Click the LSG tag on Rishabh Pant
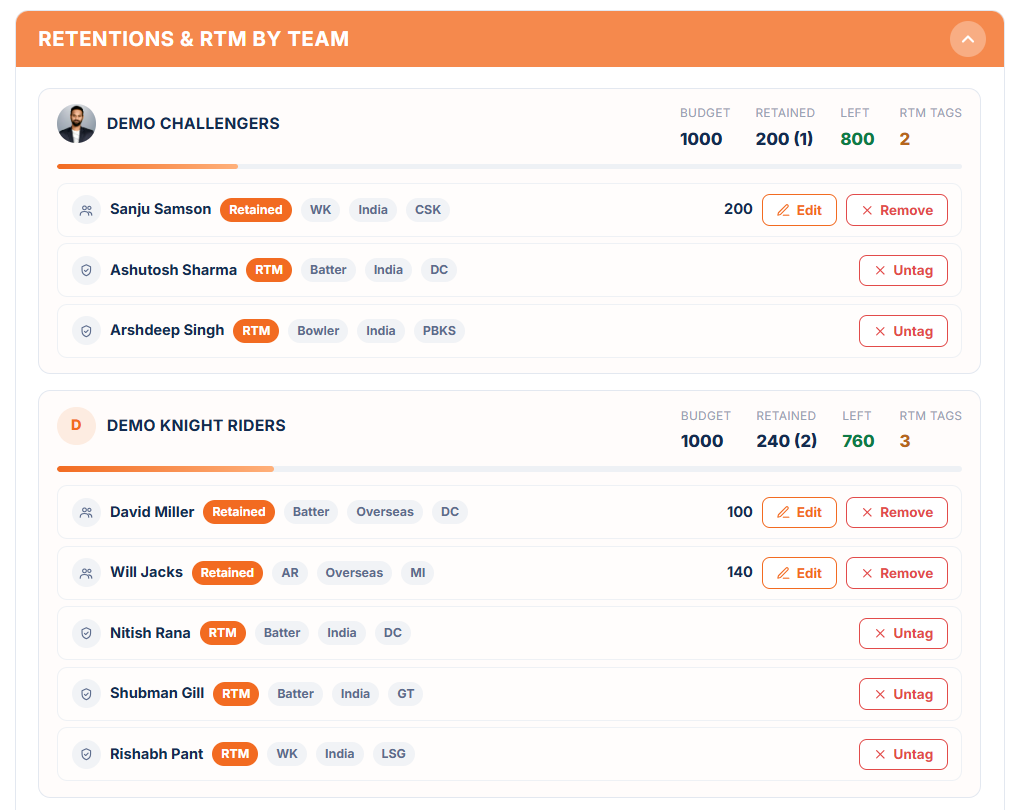Image resolution: width=1022 pixels, height=810 pixels. point(393,754)
